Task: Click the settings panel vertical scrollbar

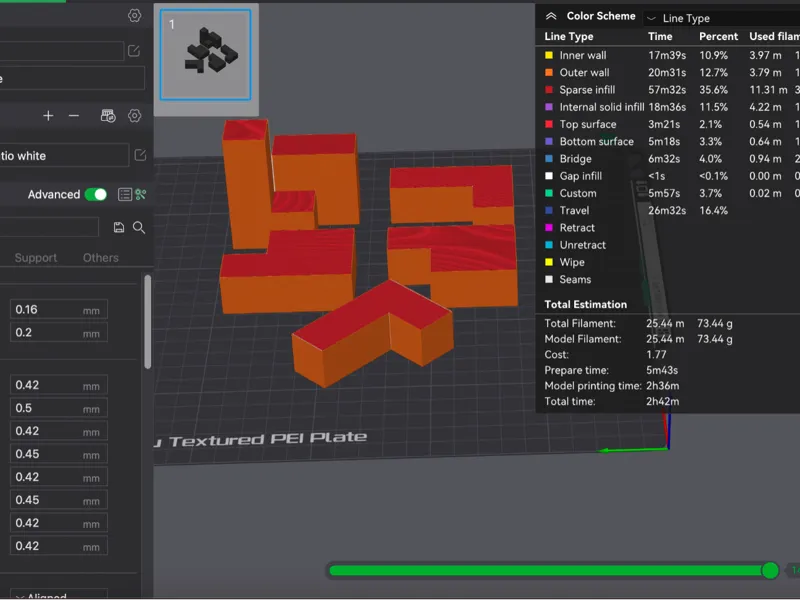Action: pos(147,321)
